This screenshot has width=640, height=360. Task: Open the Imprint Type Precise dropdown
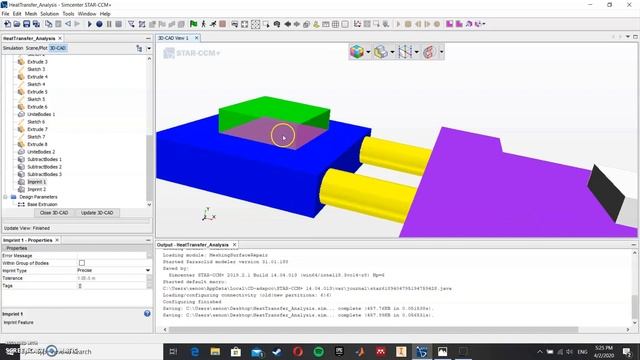pos(148,271)
